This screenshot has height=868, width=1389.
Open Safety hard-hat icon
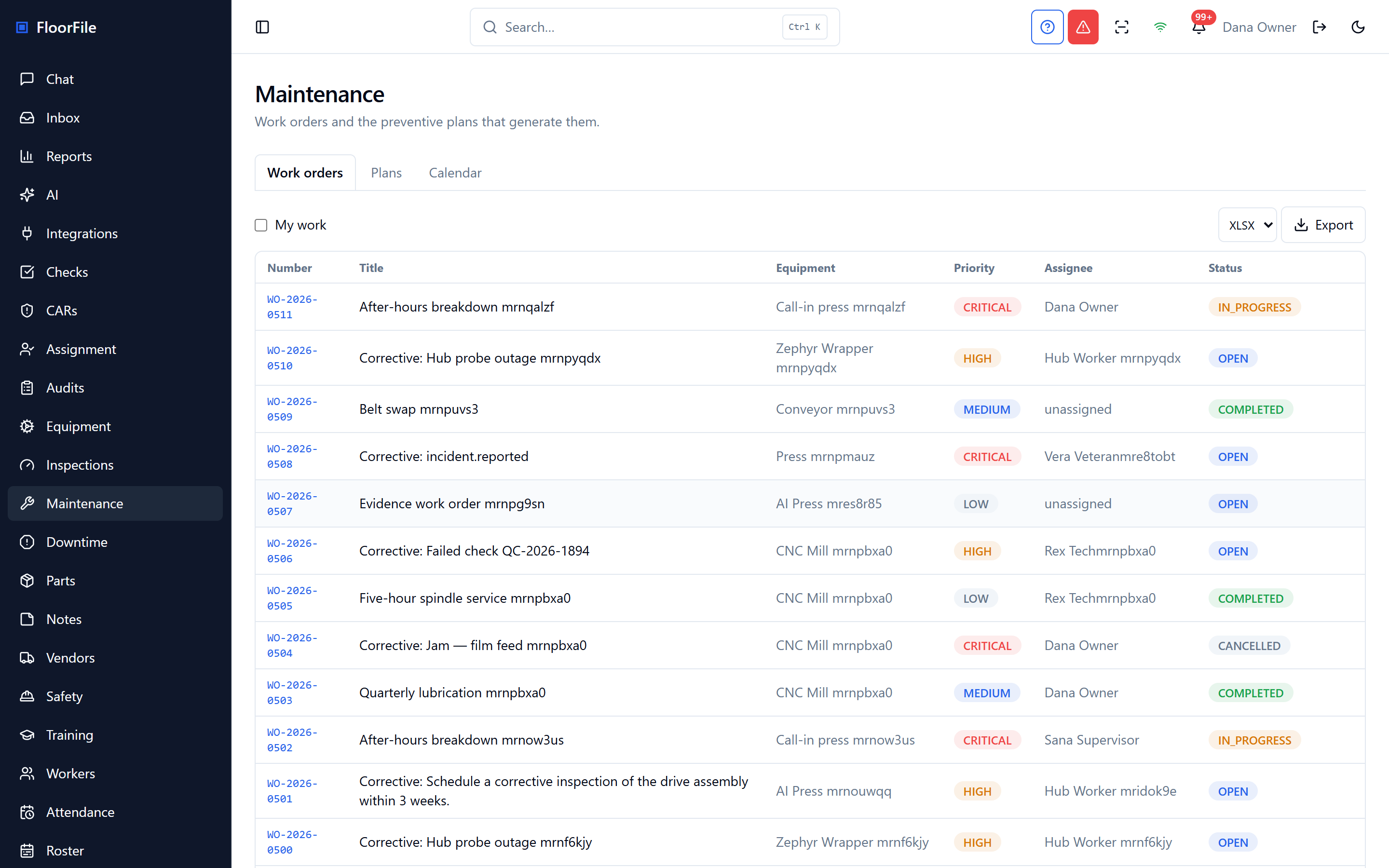(x=27, y=696)
